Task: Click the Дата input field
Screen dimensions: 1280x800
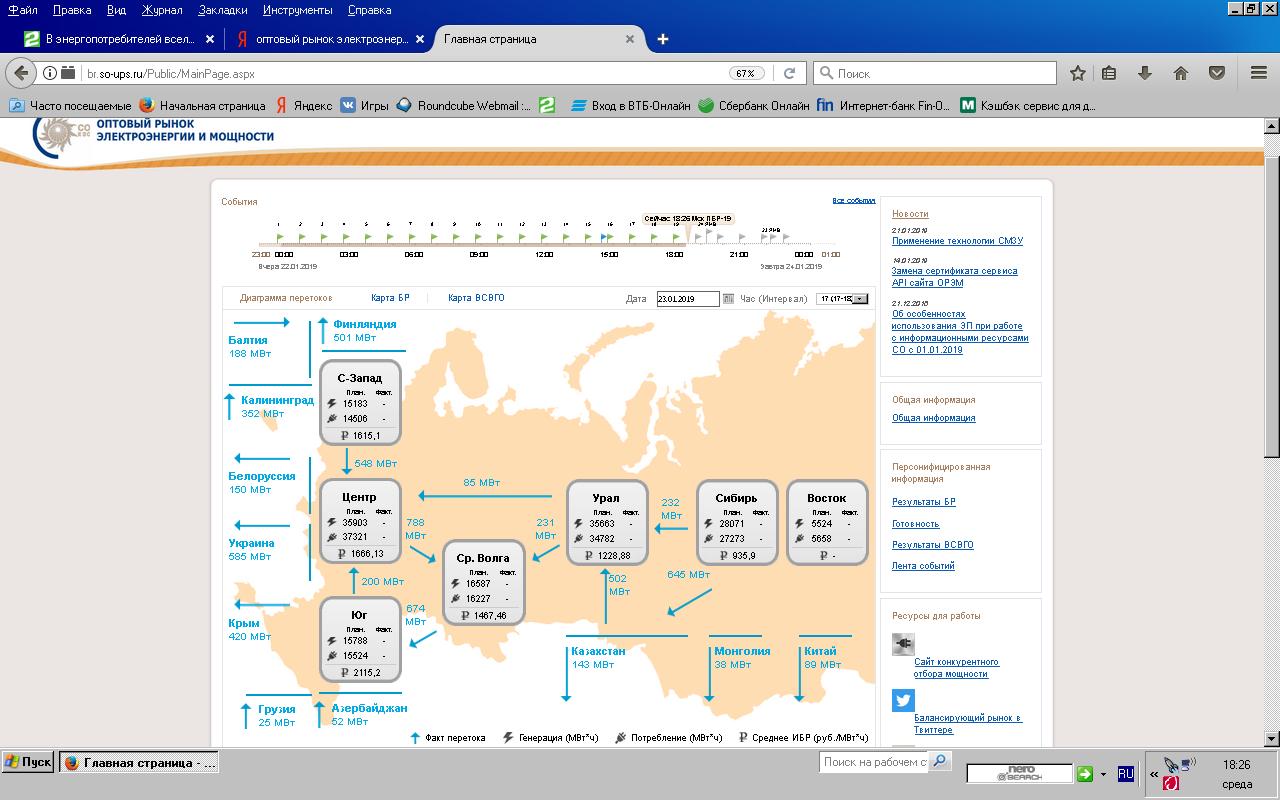Action: (688, 299)
